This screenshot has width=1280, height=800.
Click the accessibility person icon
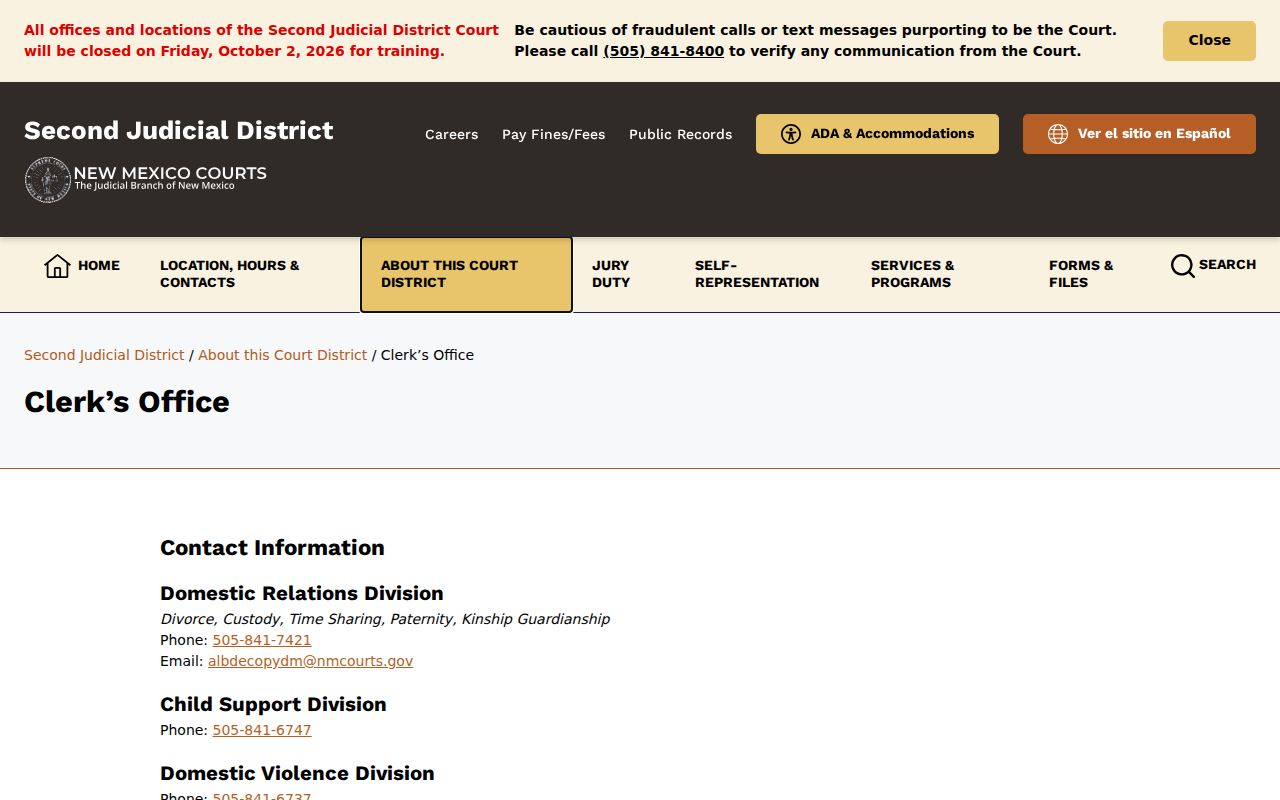pyautogui.click(x=791, y=134)
